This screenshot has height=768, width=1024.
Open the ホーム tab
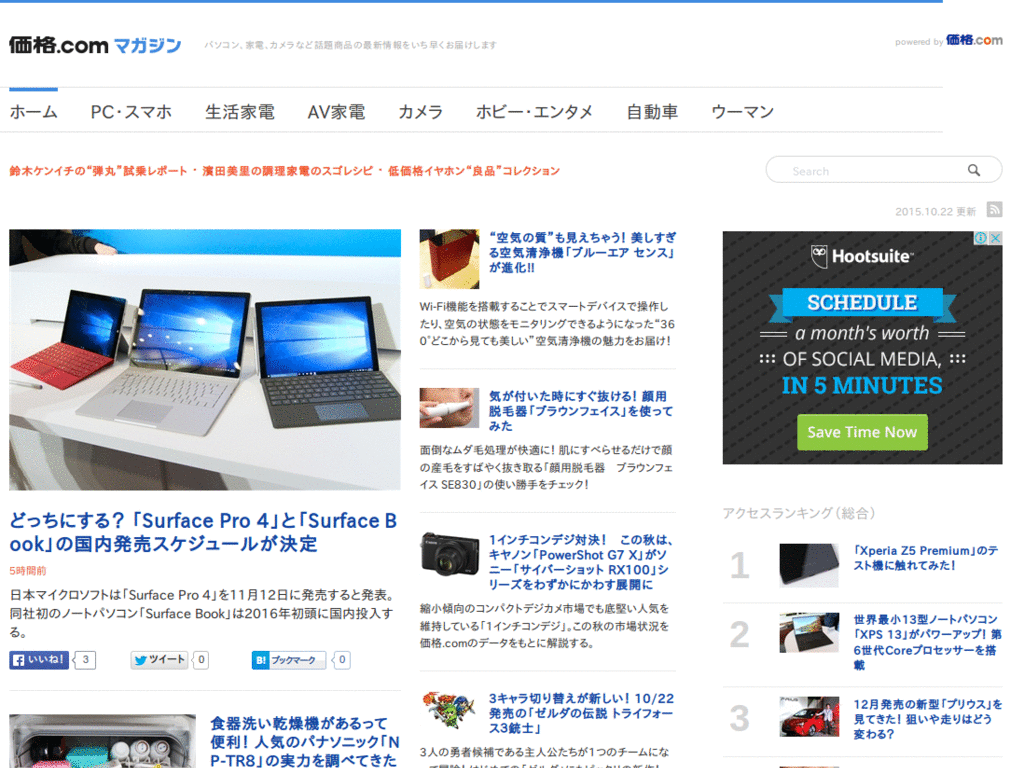tap(33, 112)
